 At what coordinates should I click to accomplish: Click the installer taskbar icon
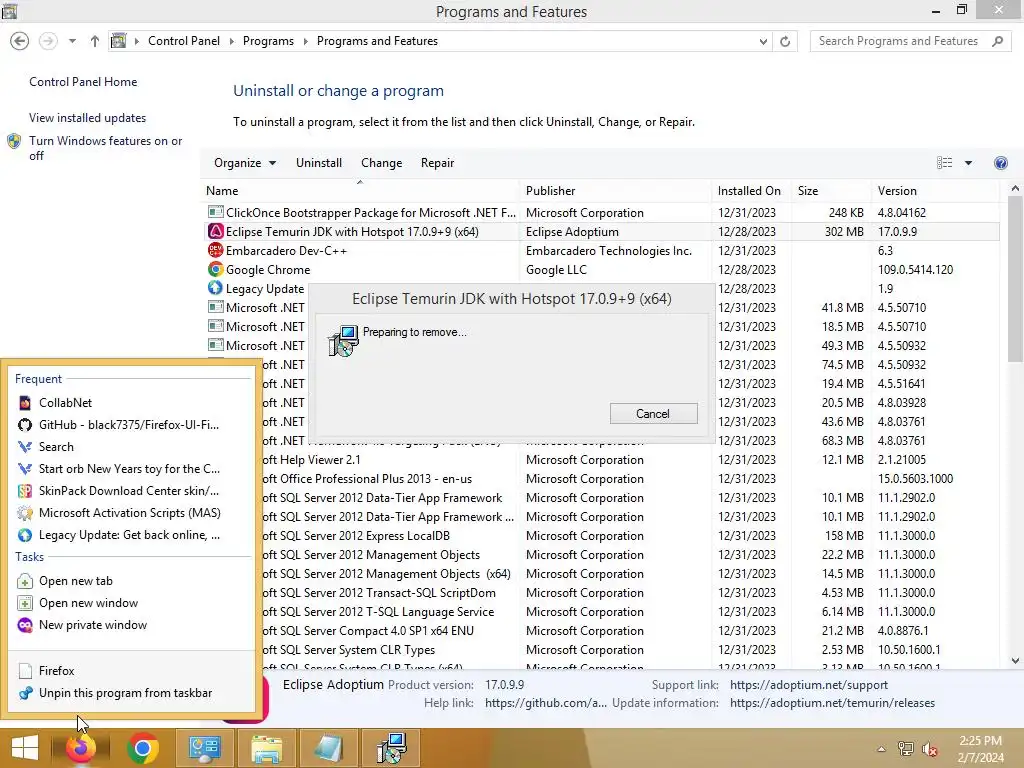point(391,748)
